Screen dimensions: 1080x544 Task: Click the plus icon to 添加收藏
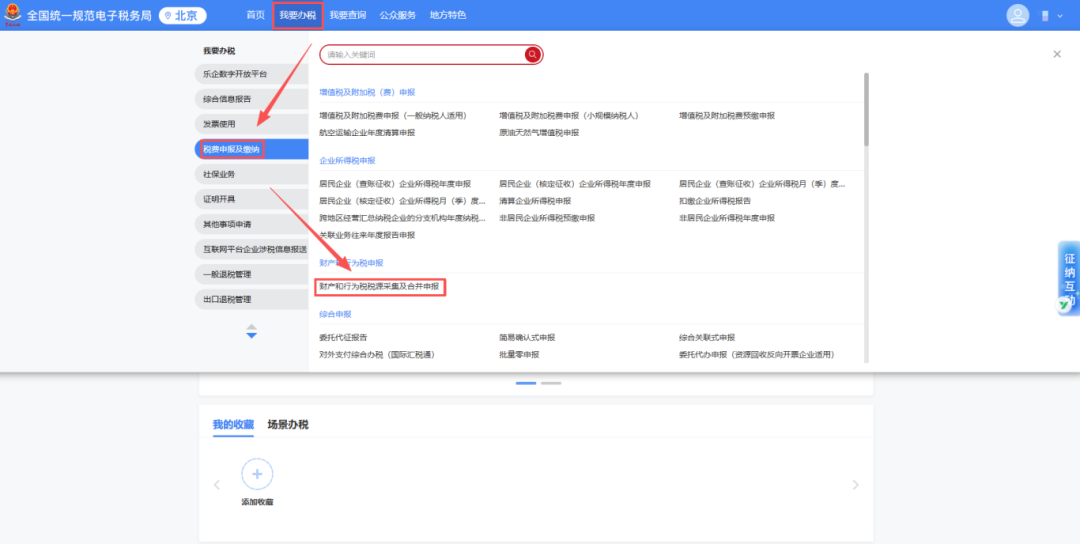point(257,473)
